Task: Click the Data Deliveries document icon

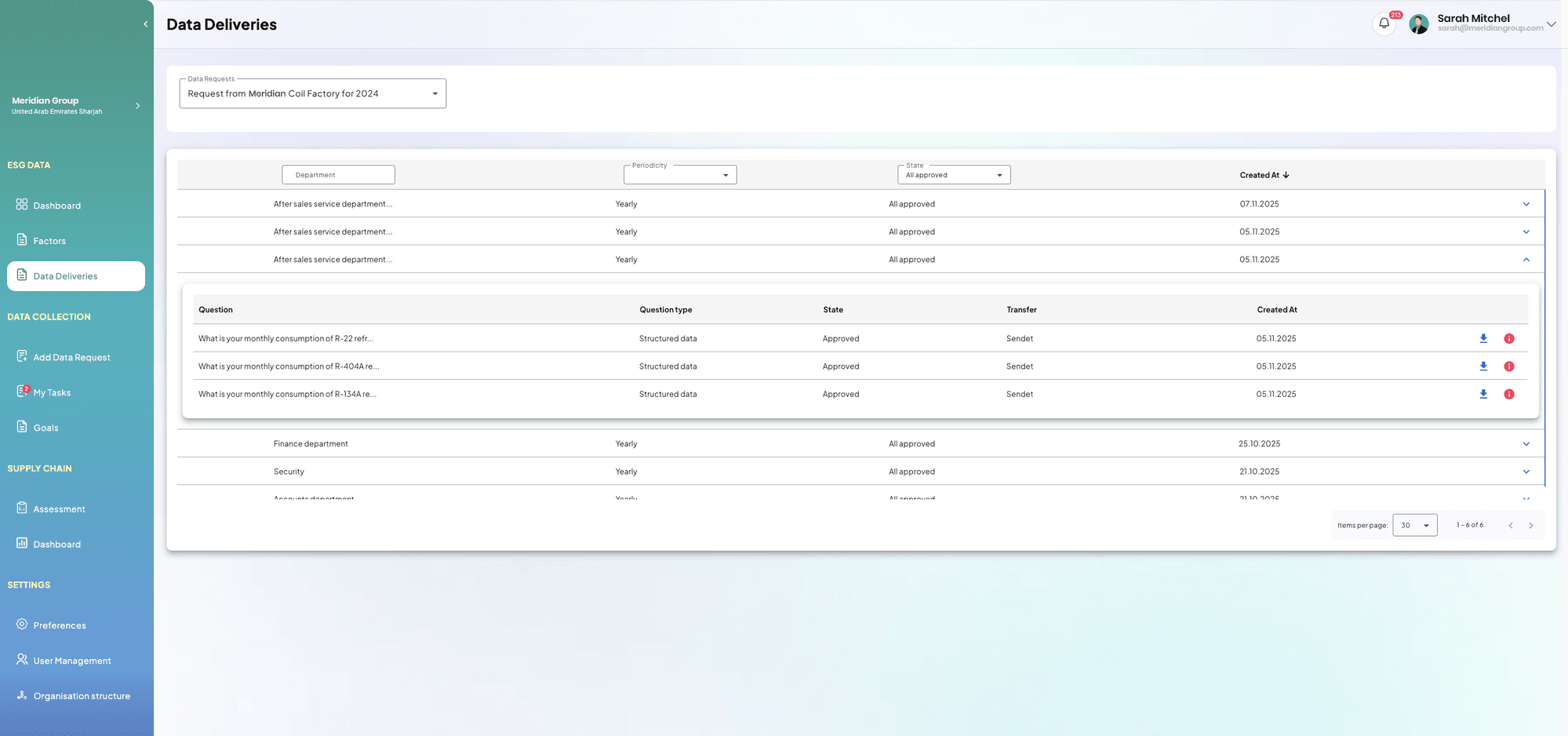Action: coord(22,275)
